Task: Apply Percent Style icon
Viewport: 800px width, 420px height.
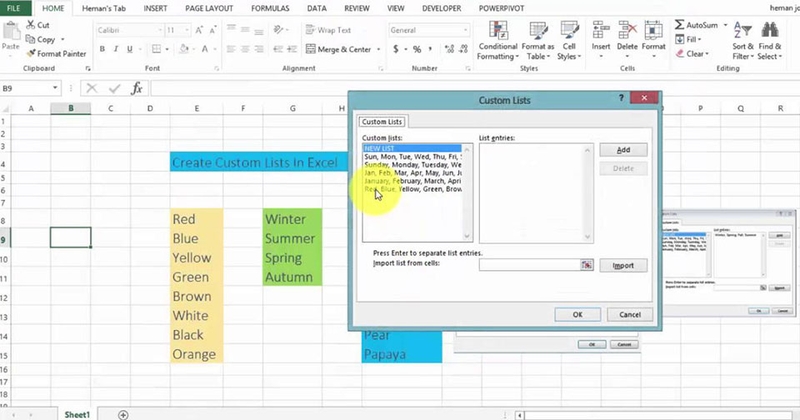Action: pyautogui.click(x=417, y=49)
